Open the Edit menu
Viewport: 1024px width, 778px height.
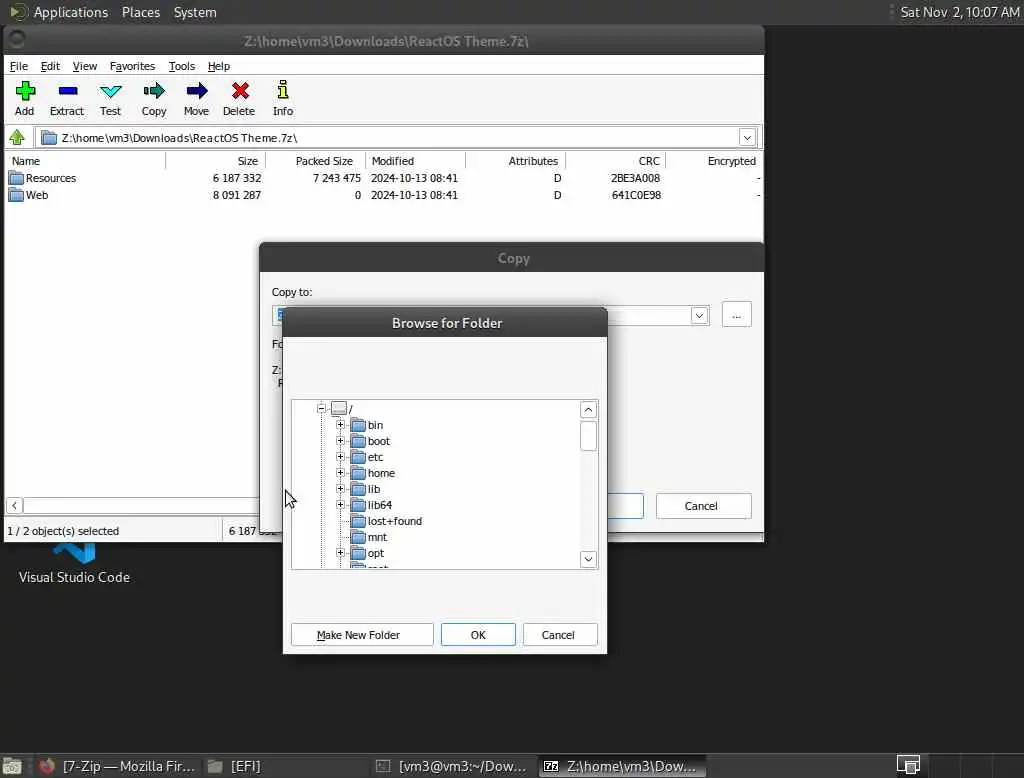click(50, 66)
